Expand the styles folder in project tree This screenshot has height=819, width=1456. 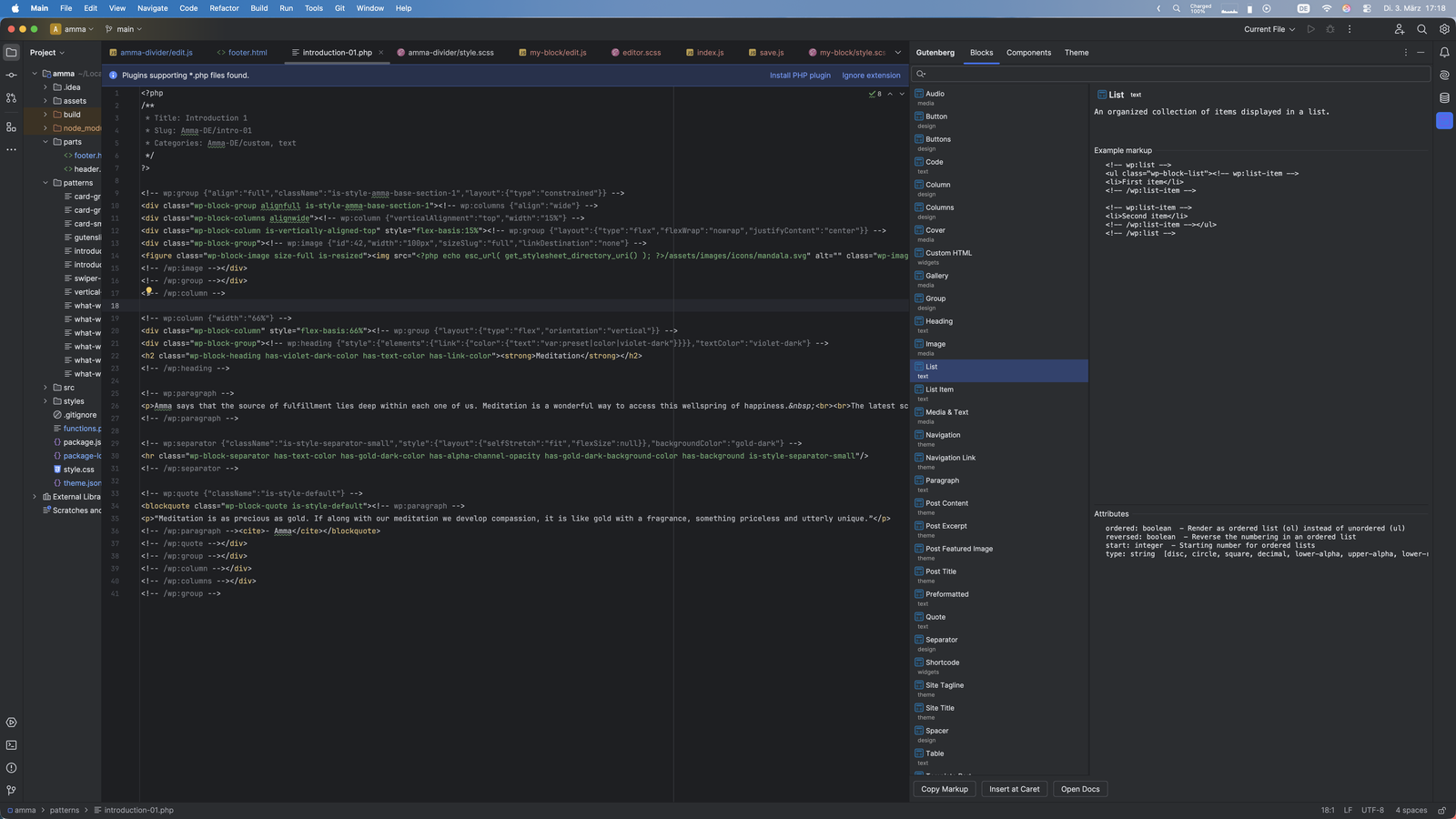[x=45, y=401]
